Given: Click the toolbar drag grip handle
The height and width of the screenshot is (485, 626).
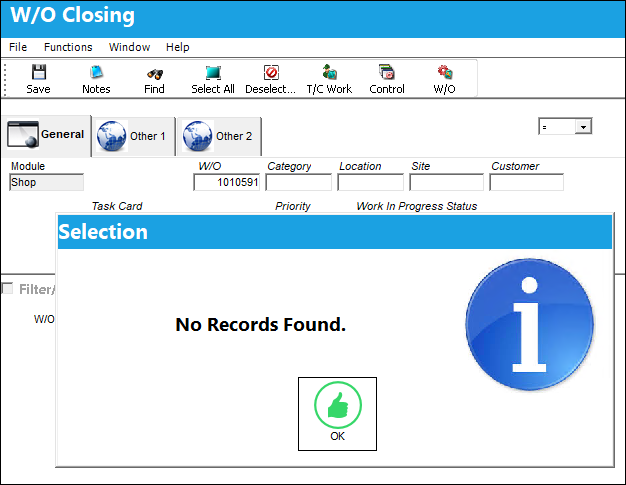Looking at the screenshot, I should (5, 79).
